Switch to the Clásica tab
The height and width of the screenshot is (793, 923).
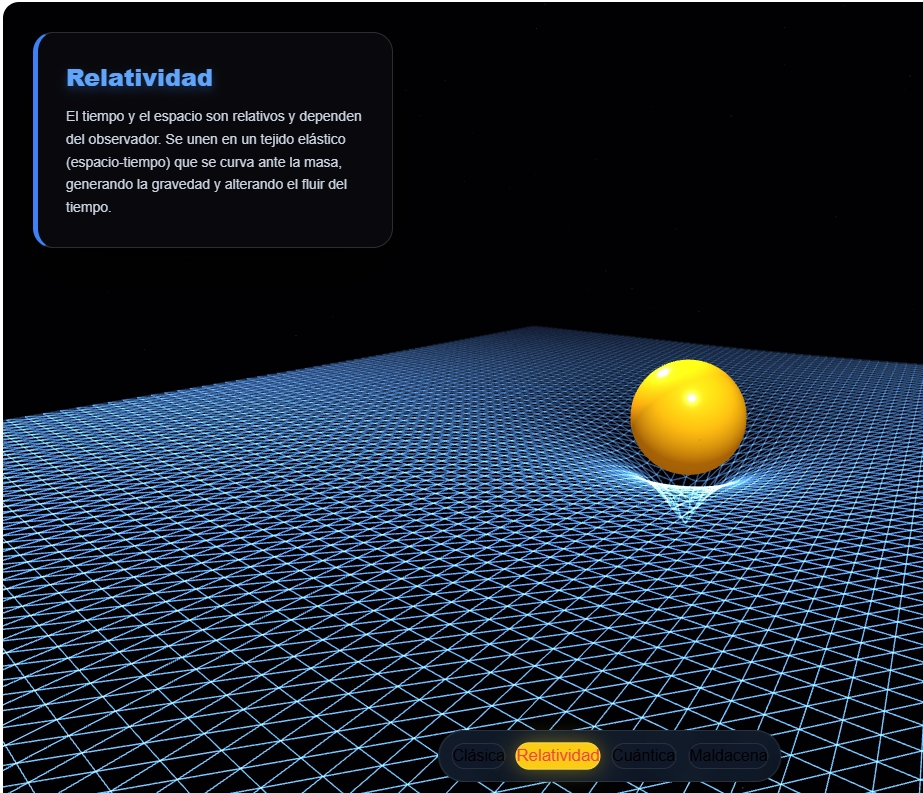478,756
